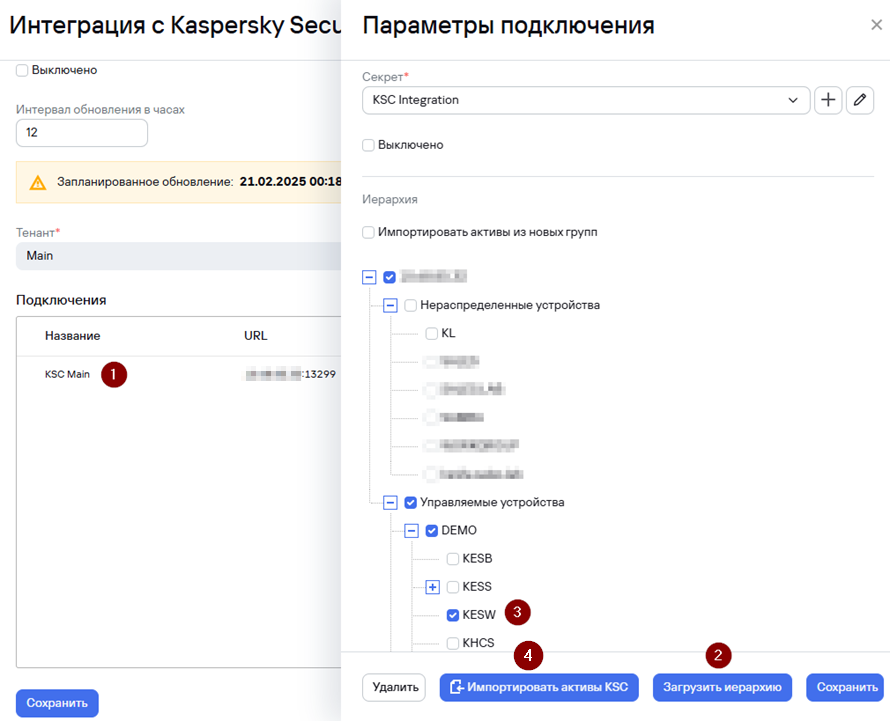Select the KHCS label in hierarchy
The width and height of the screenshot is (890, 721).
click(478, 643)
